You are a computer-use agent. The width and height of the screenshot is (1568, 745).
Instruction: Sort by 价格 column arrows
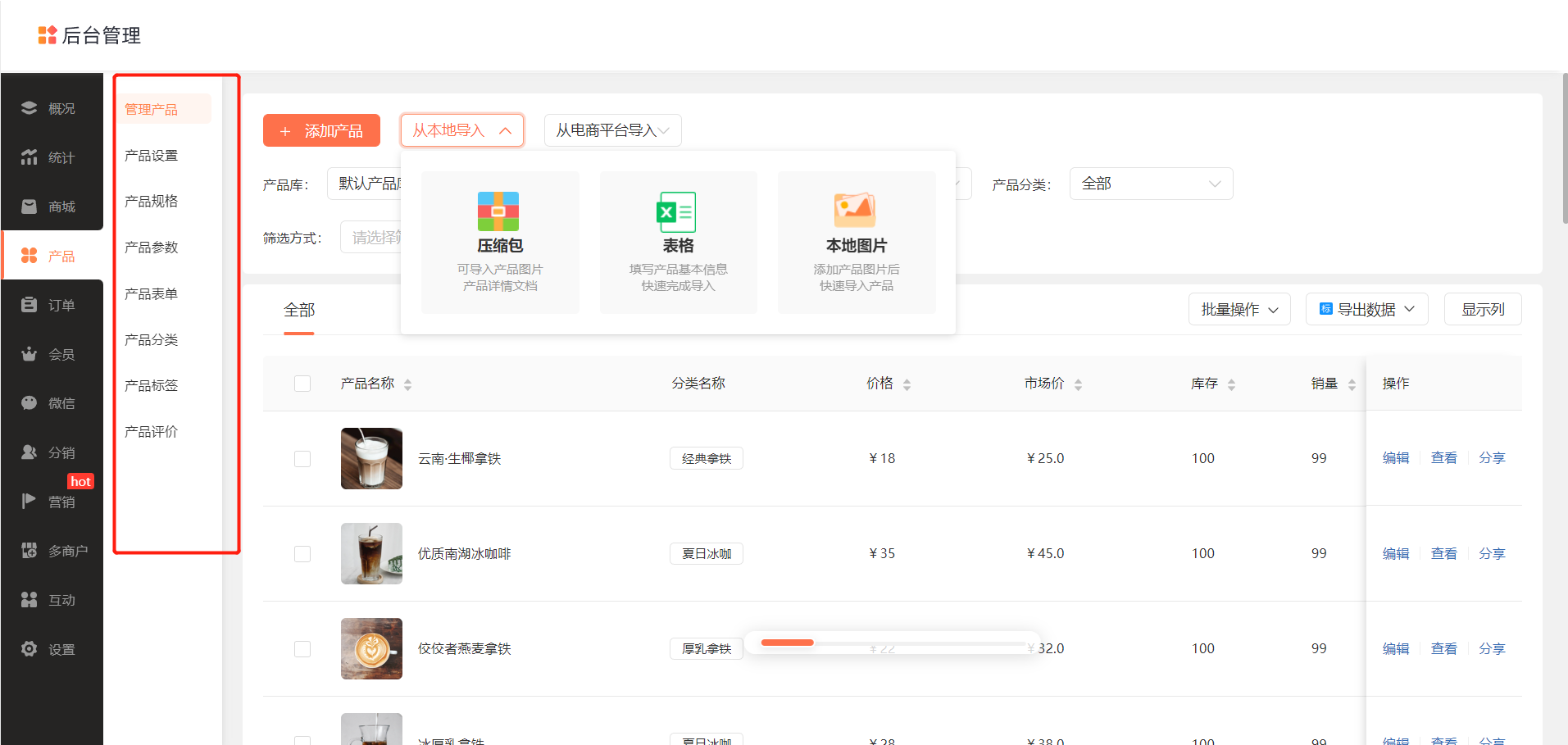point(907,384)
